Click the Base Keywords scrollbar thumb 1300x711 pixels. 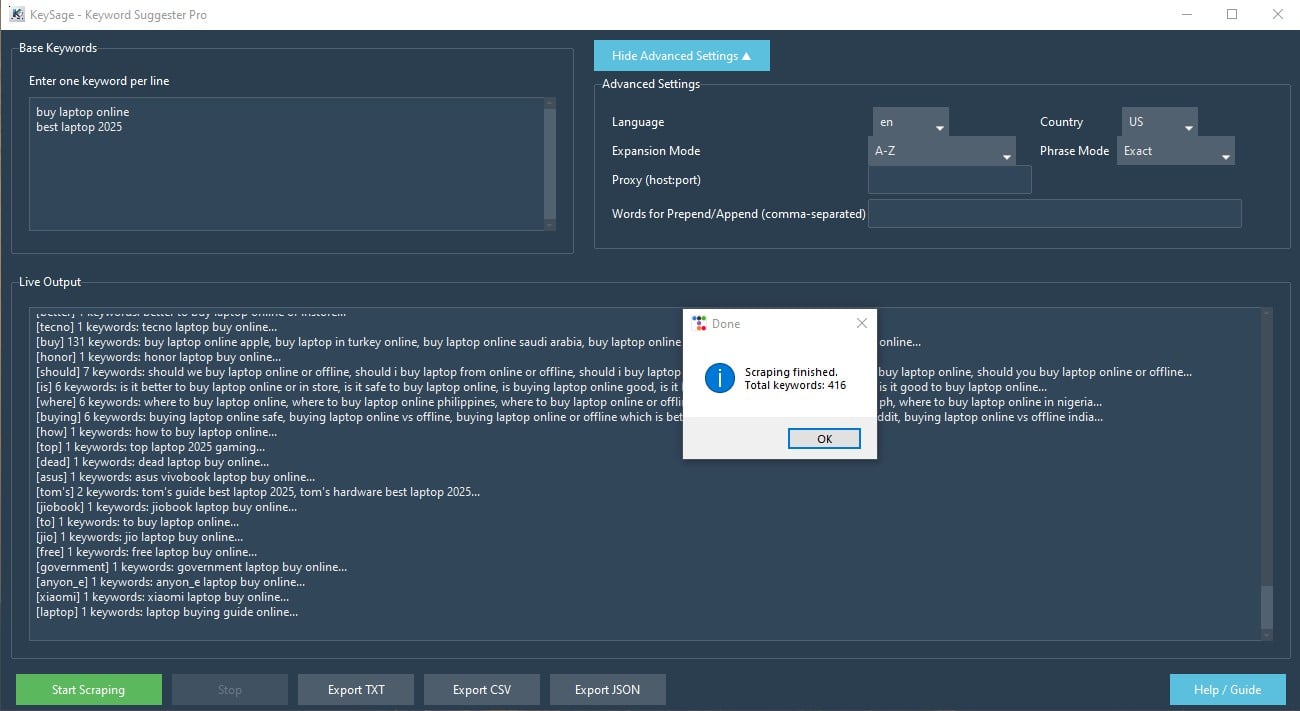pos(550,164)
